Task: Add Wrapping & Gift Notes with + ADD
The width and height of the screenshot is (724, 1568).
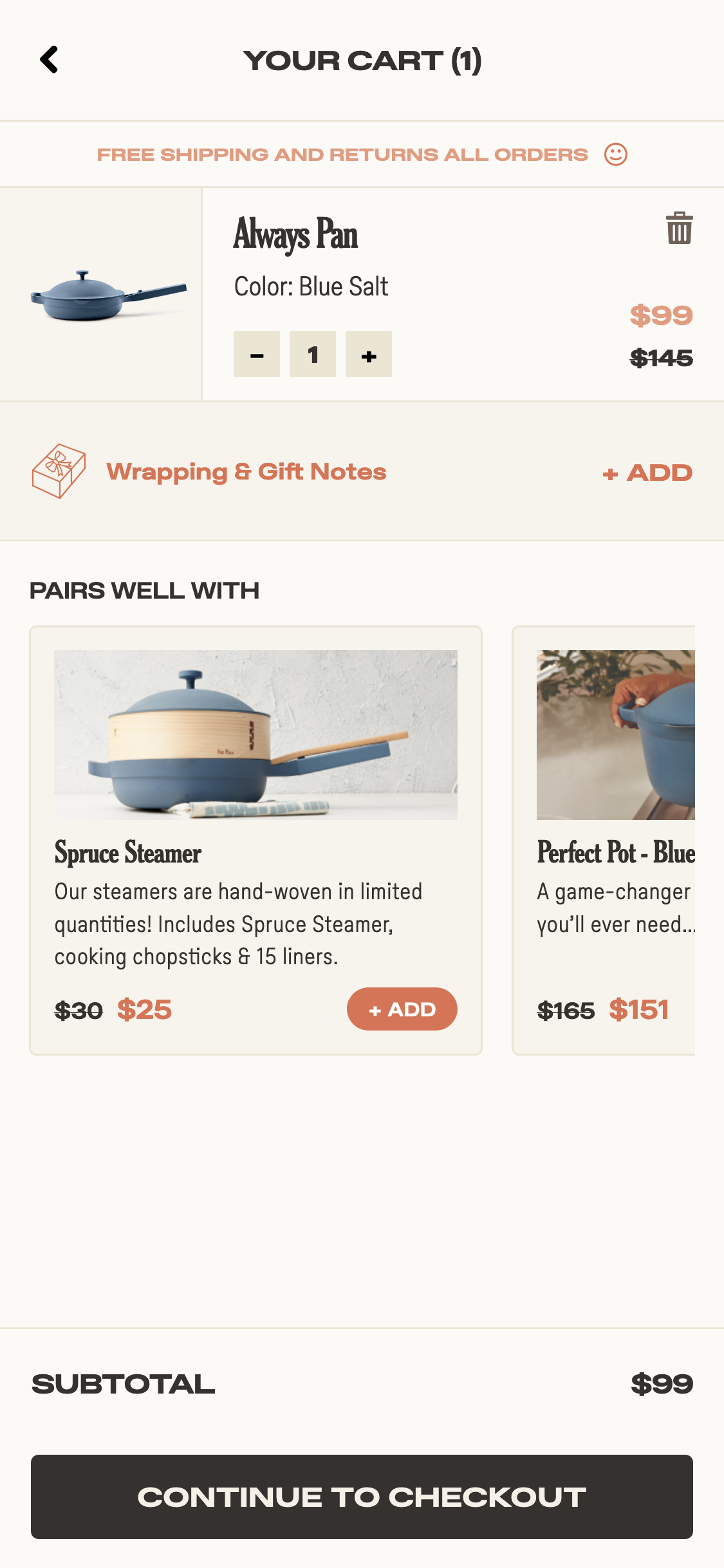Action: [647, 472]
